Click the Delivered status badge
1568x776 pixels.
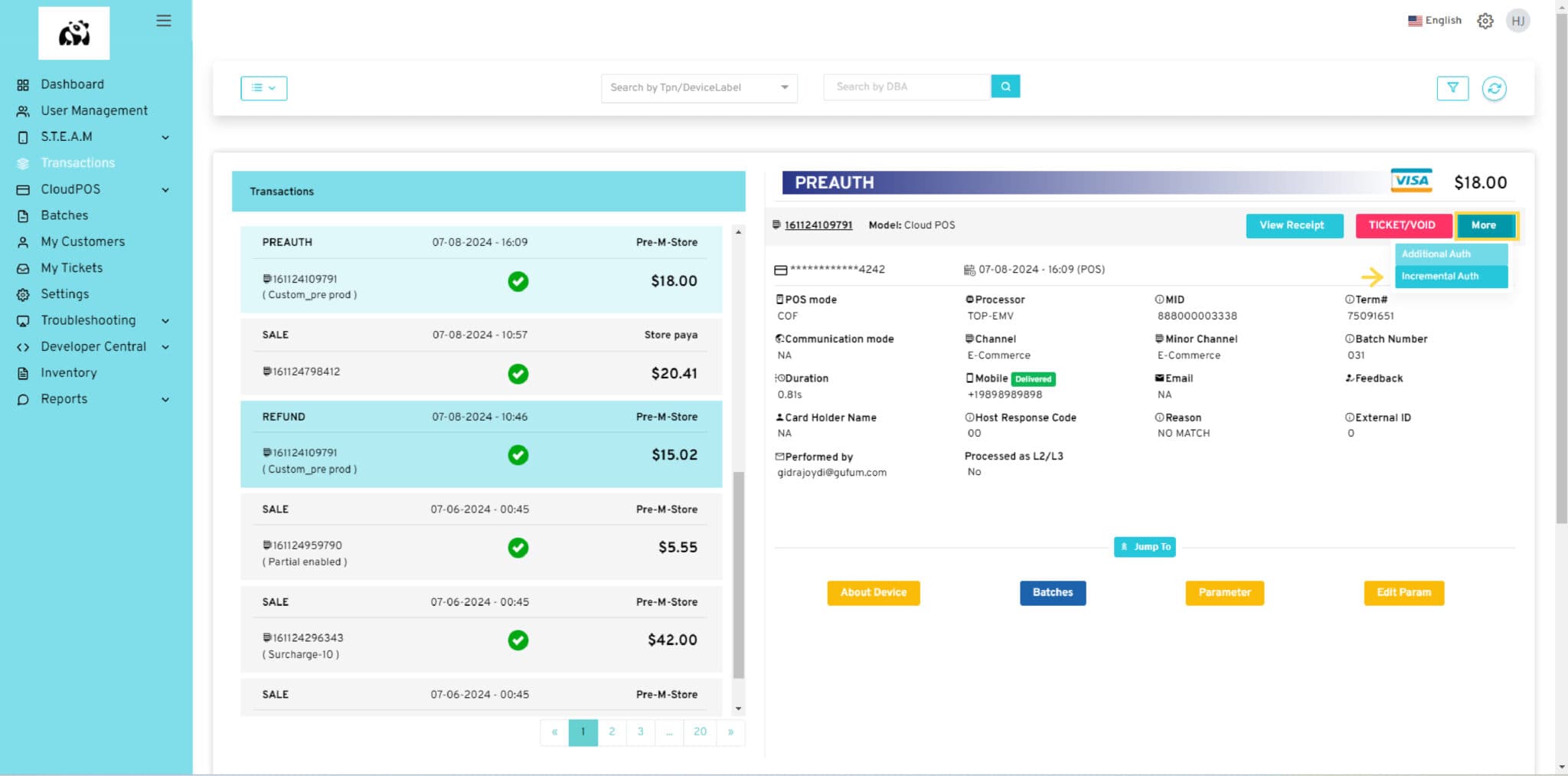click(x=1033, y=379)
